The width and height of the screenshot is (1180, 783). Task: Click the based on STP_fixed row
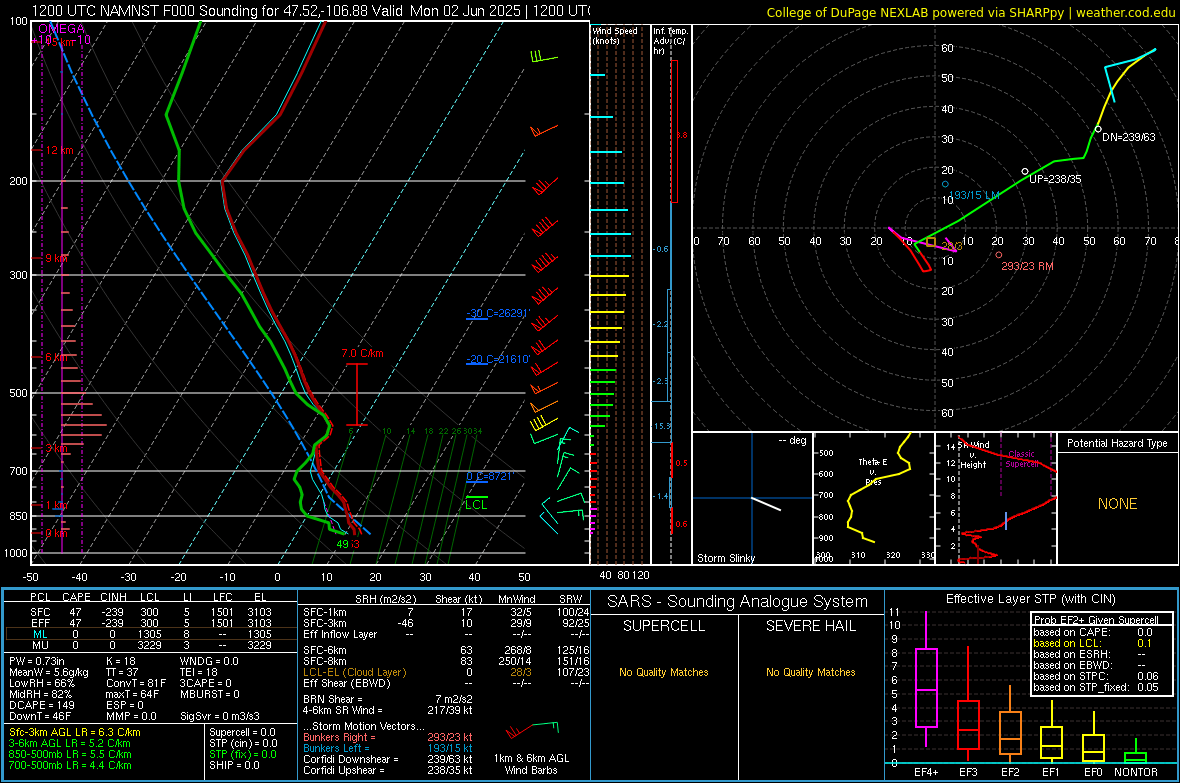click(1096, 687)
